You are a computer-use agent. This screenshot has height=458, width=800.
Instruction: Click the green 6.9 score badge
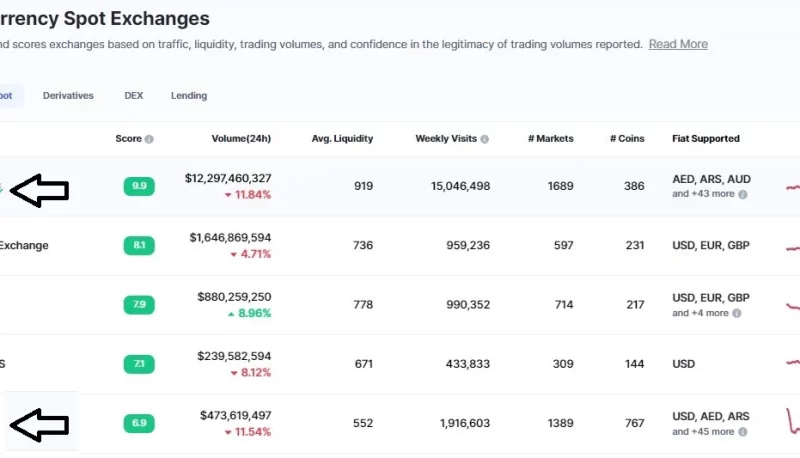point(139,423)
